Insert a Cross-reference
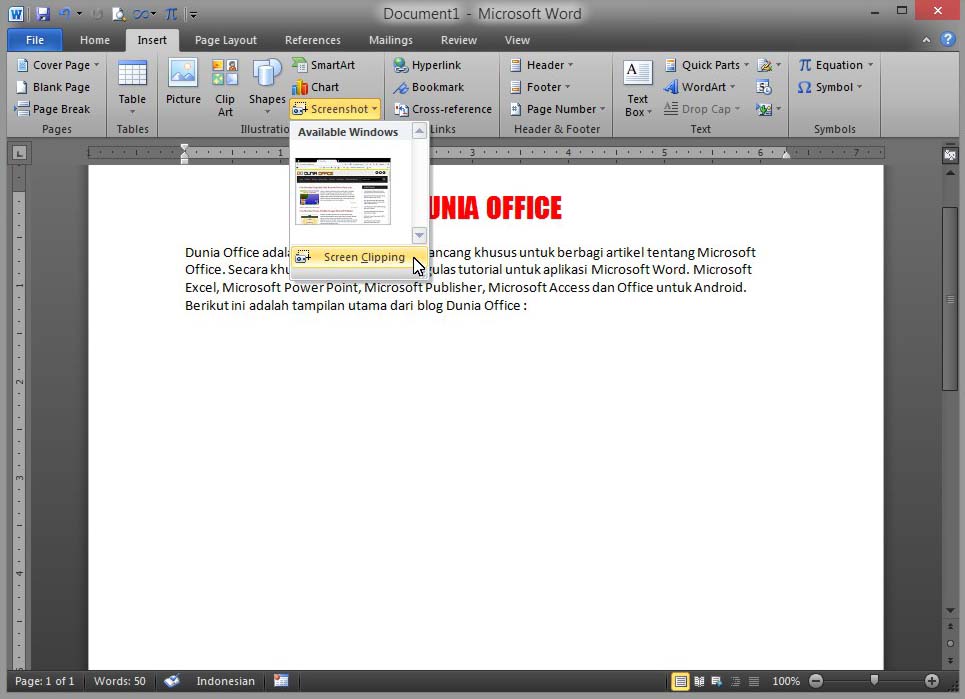Image resolution: width=965 pixels, height=699 pixels. tap(443, 109)
